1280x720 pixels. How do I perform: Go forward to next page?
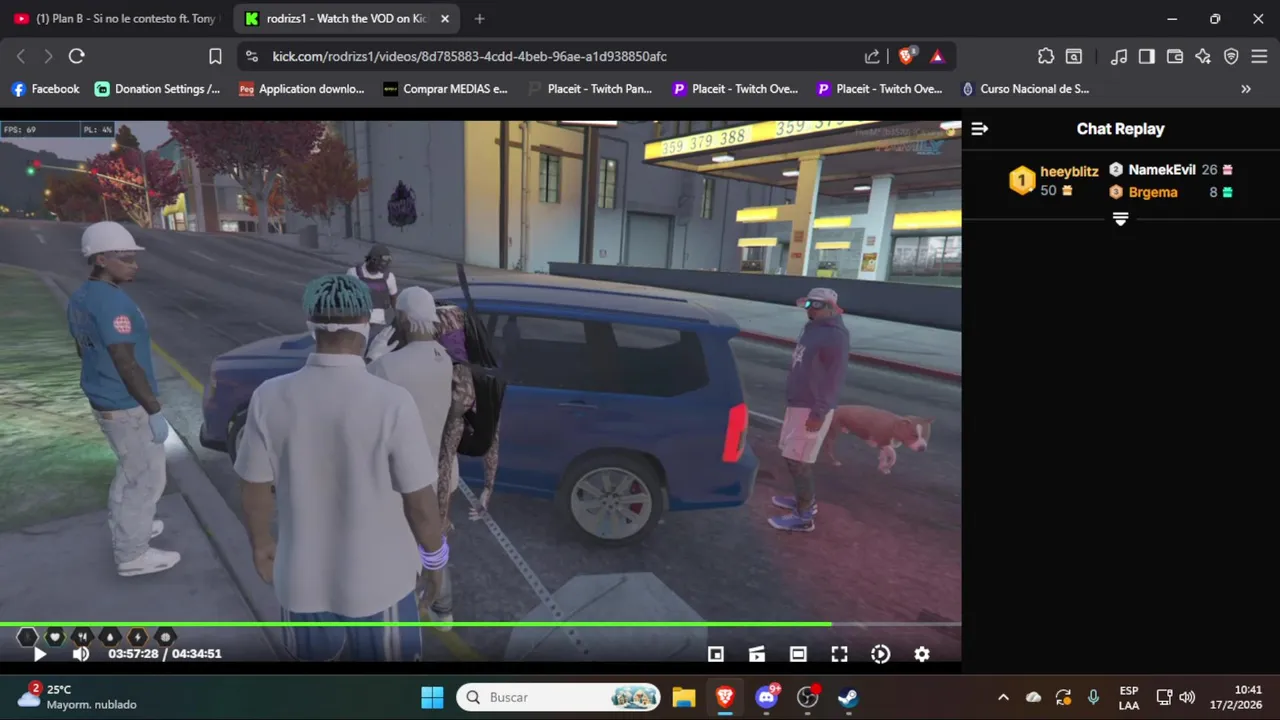[48, 57]
